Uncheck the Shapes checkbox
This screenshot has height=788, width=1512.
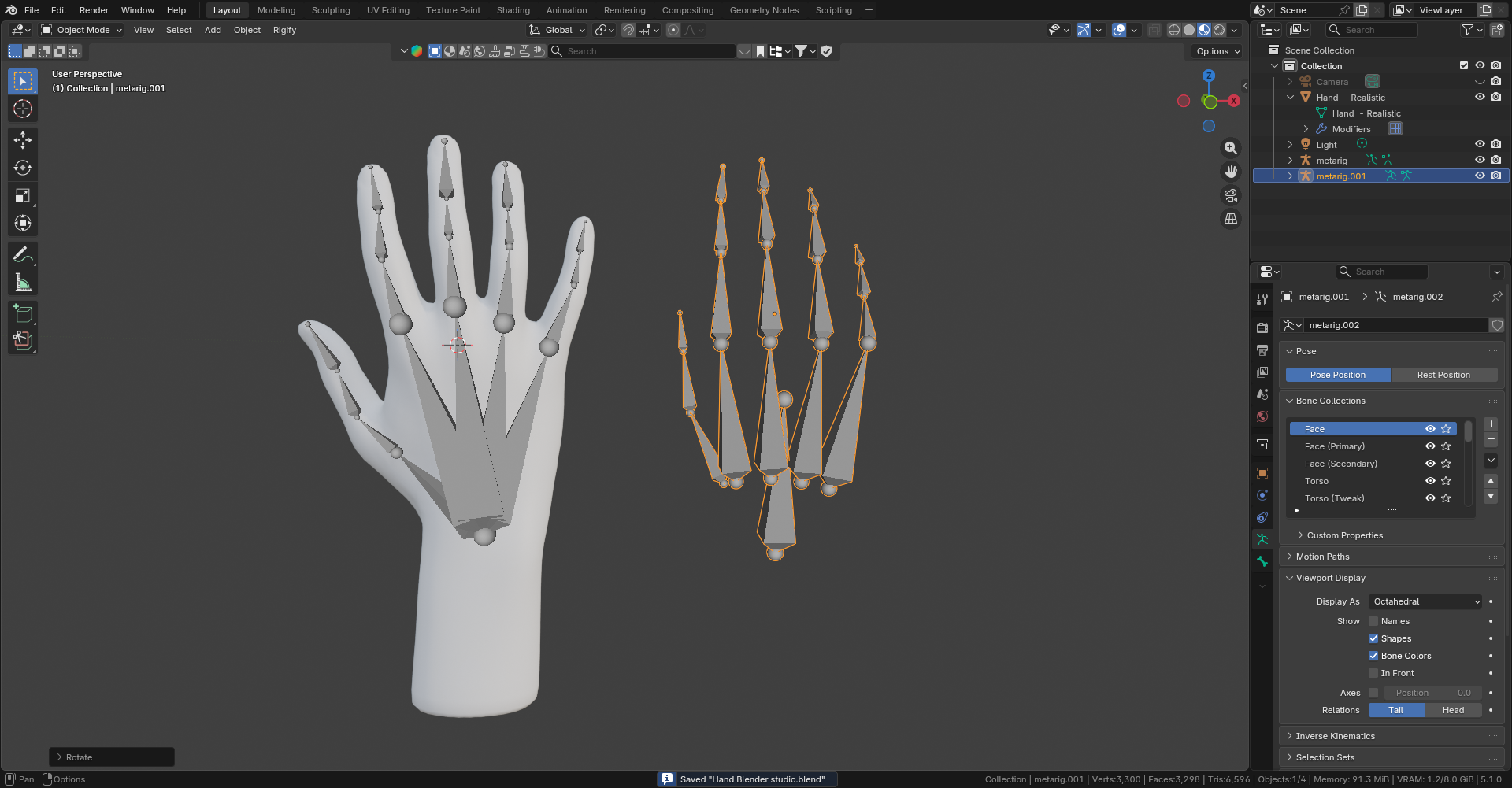click(1373, 638)
